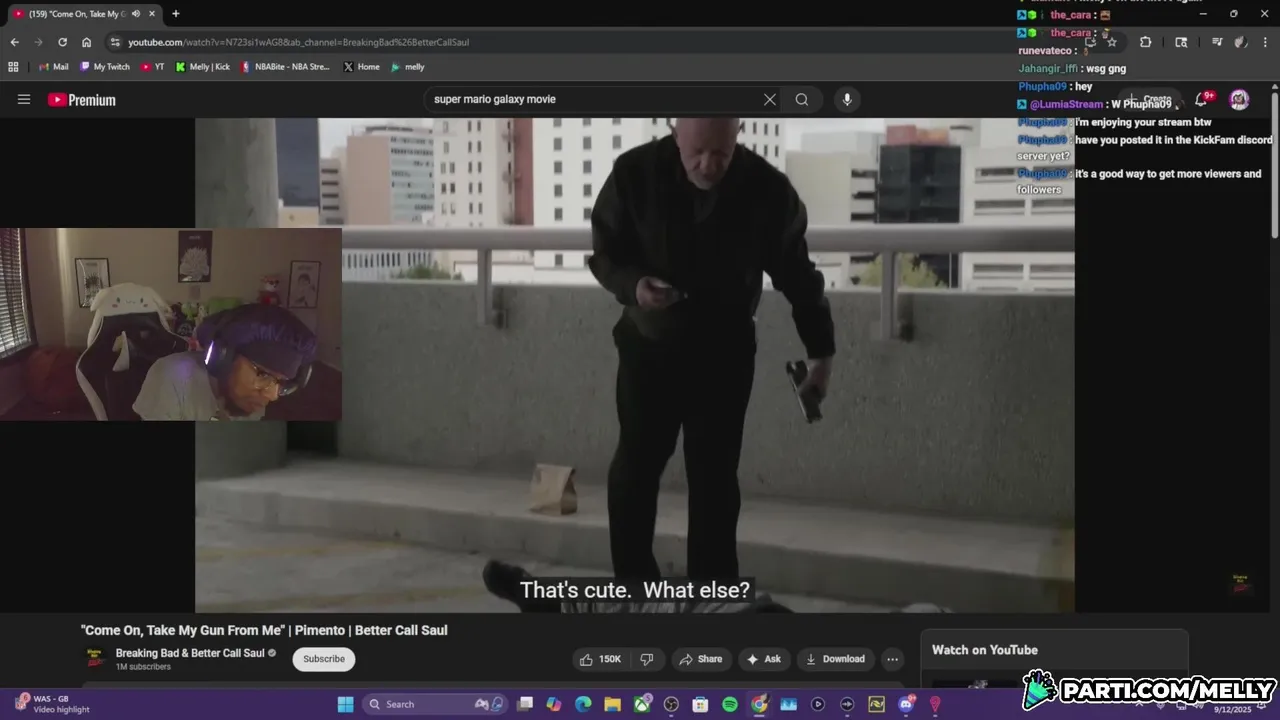Open the Windows Start menu
This screenshot has height=720, width=1280.
click(345, 704)
